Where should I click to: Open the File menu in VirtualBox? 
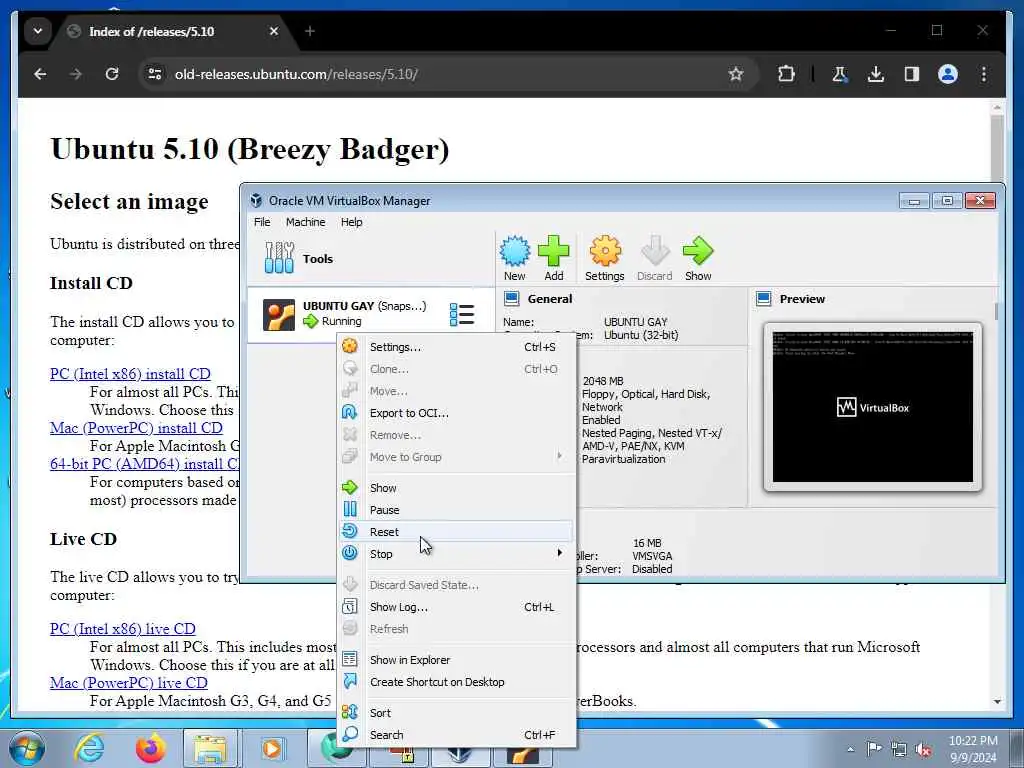(262, 222)
